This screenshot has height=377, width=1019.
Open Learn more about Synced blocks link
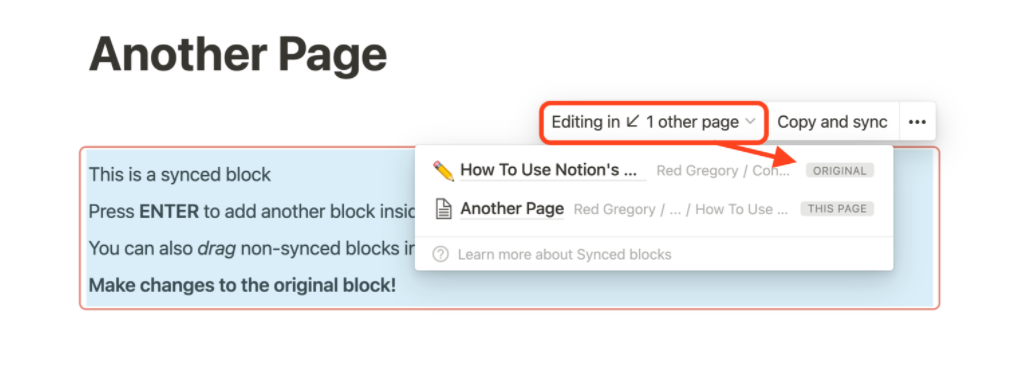click(x=564, y=254)
